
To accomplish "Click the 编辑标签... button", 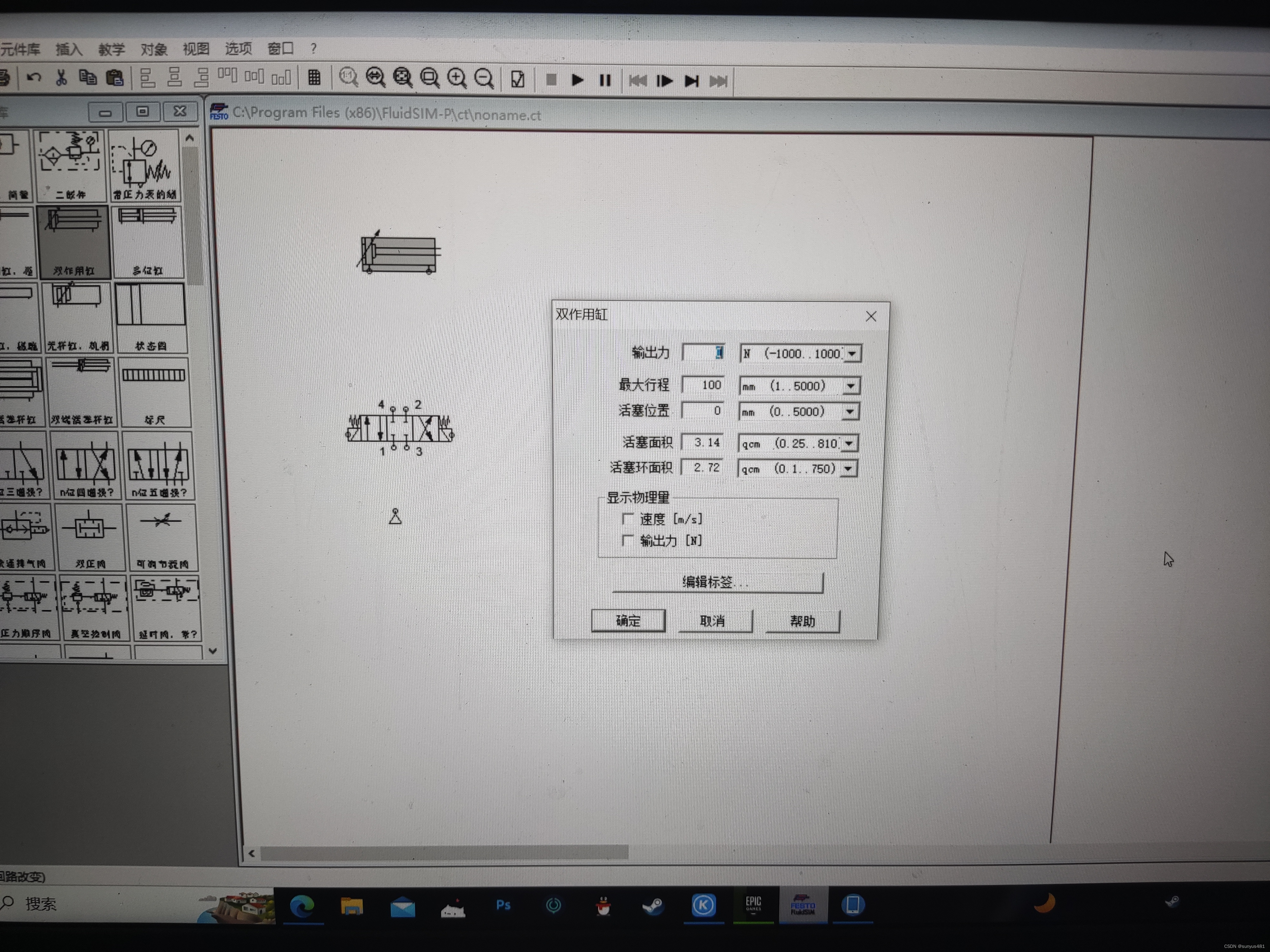I will 717,582.
